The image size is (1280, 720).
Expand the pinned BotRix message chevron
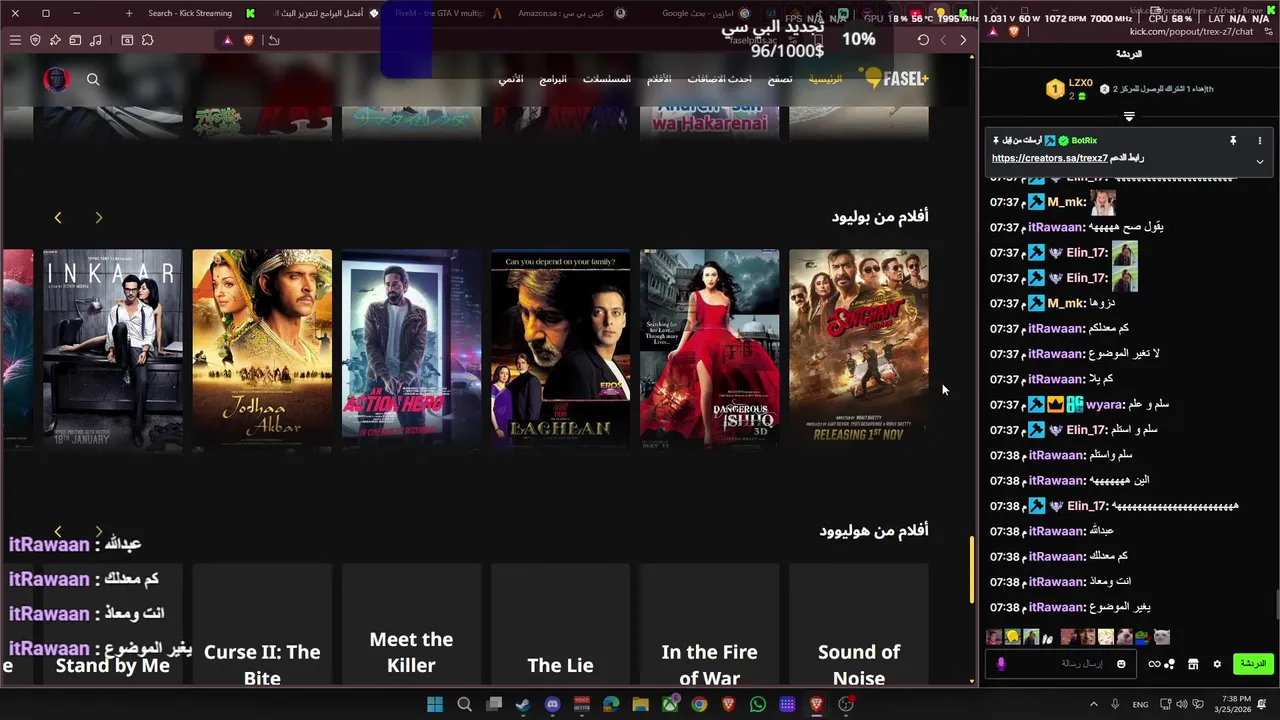(1259, 161)
